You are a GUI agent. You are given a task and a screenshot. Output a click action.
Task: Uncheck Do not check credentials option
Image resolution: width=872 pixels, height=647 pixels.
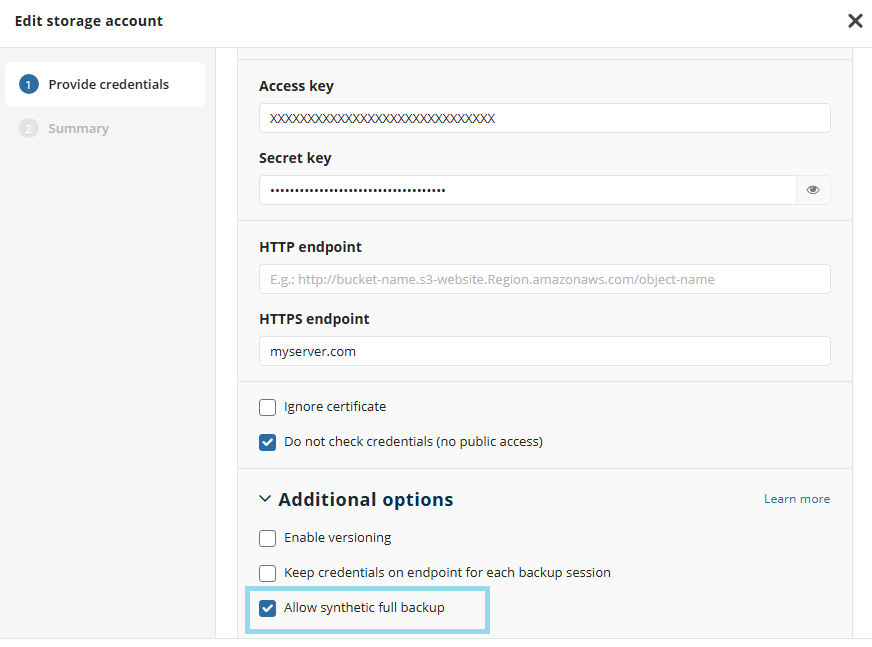(x=268, y=442)
